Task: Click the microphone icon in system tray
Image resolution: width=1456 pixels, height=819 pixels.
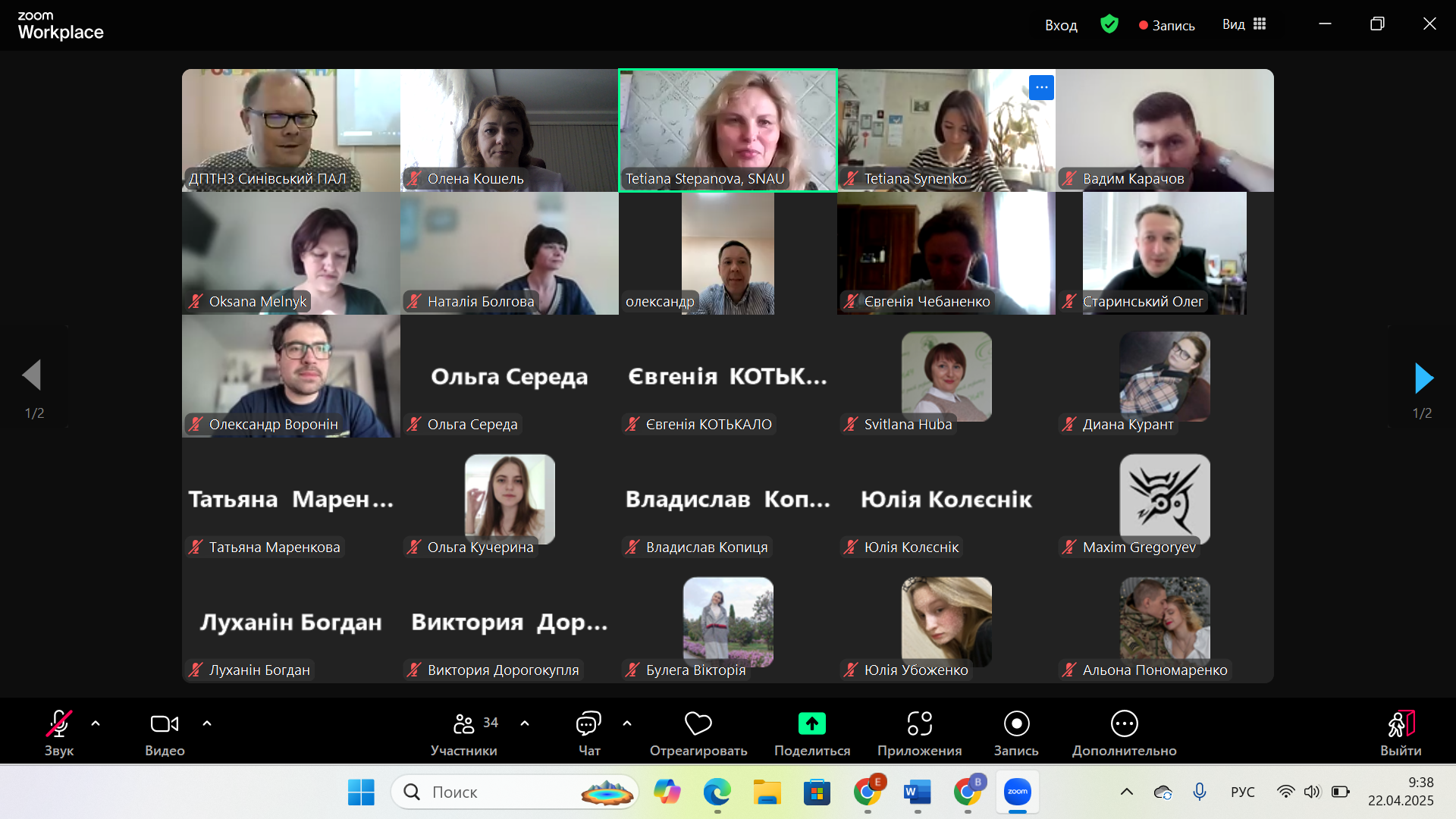Action: 1199,792
